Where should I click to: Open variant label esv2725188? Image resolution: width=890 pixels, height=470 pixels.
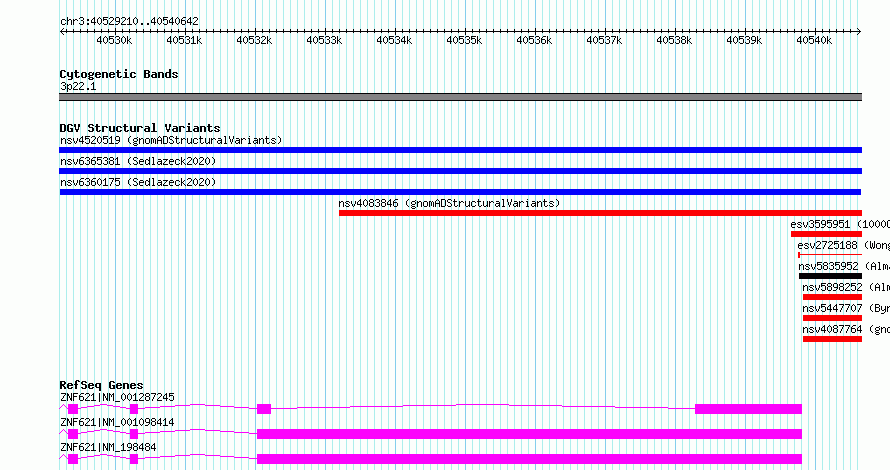click(x=828, y=245)
